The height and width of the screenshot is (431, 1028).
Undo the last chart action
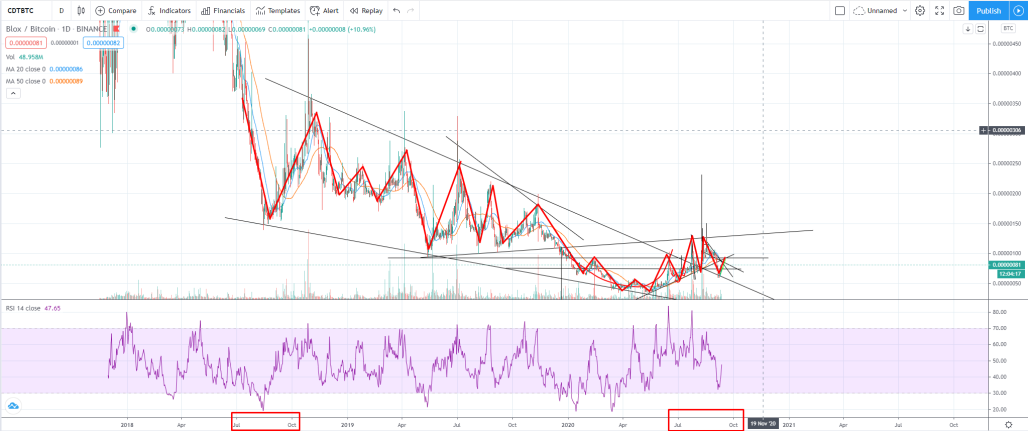[x=396, y=10]
